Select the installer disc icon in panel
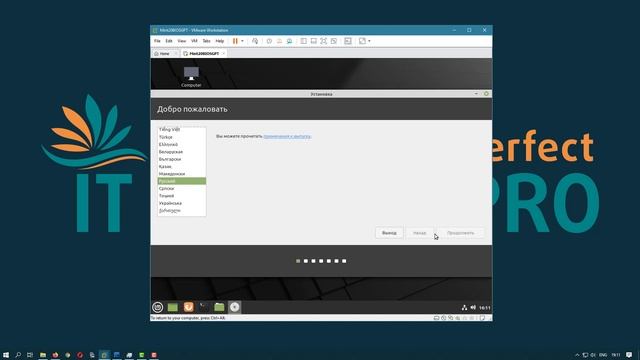The width and height of the screenshot is (640, 360). [234, 307]
